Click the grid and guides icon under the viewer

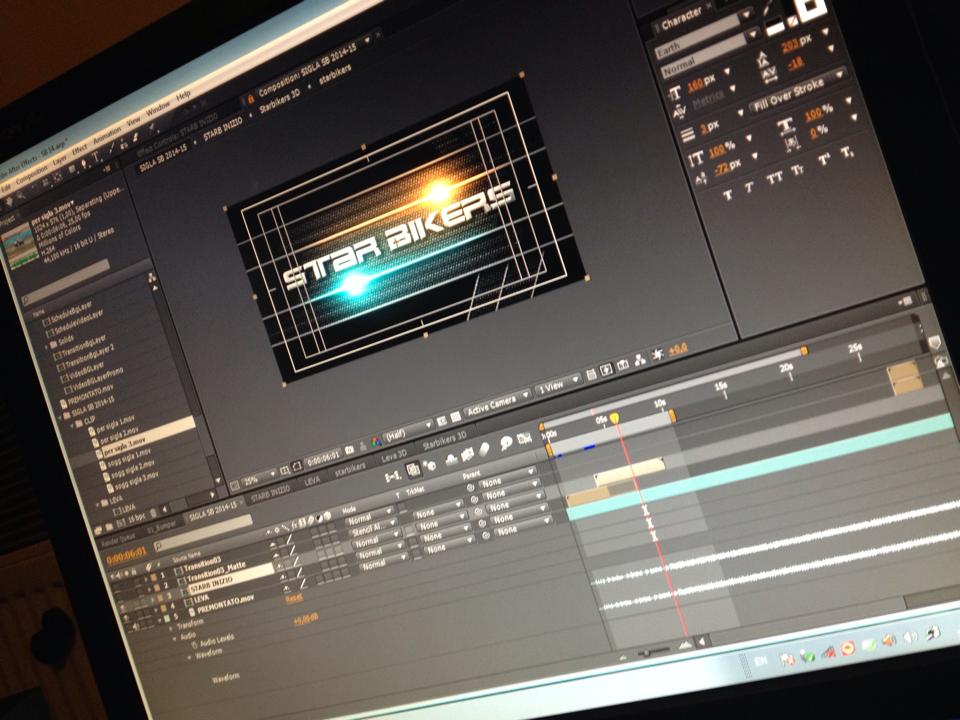point(285,470)
